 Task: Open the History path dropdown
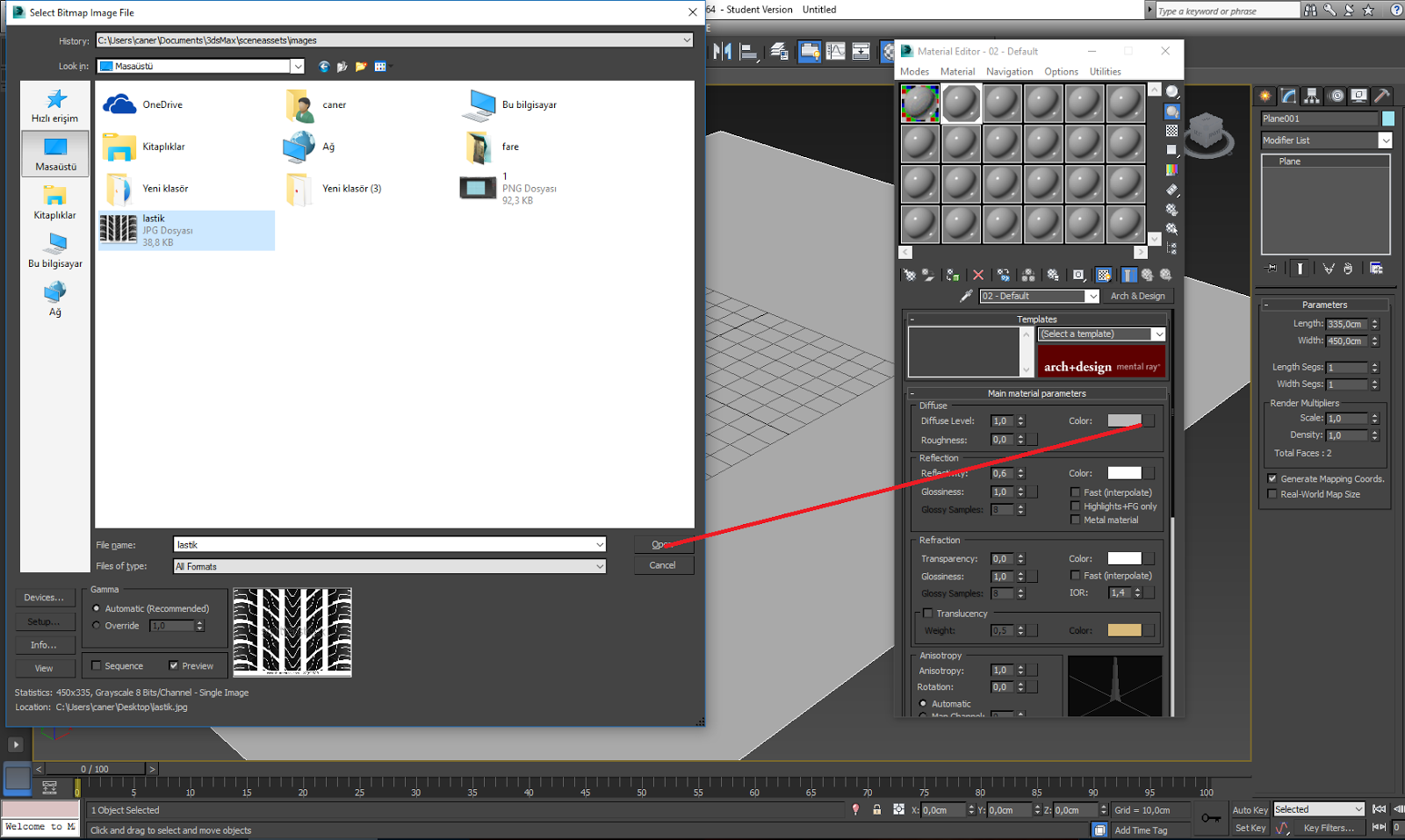(x=687, y=40)
